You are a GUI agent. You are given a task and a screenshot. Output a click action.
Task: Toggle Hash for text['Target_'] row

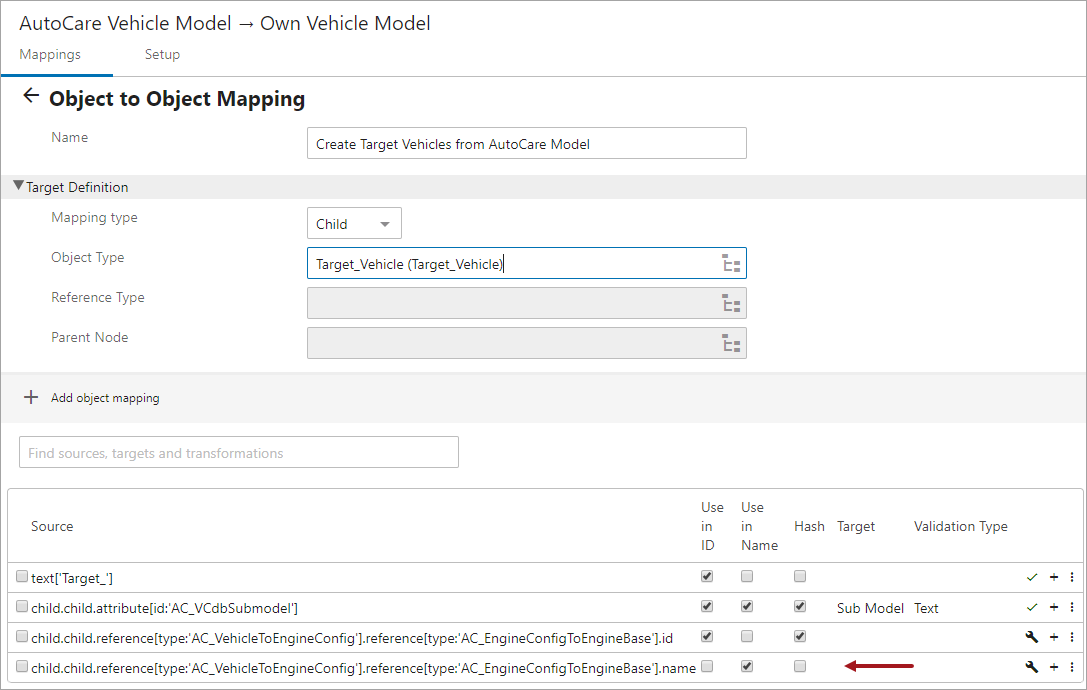(x=800, y=576)
